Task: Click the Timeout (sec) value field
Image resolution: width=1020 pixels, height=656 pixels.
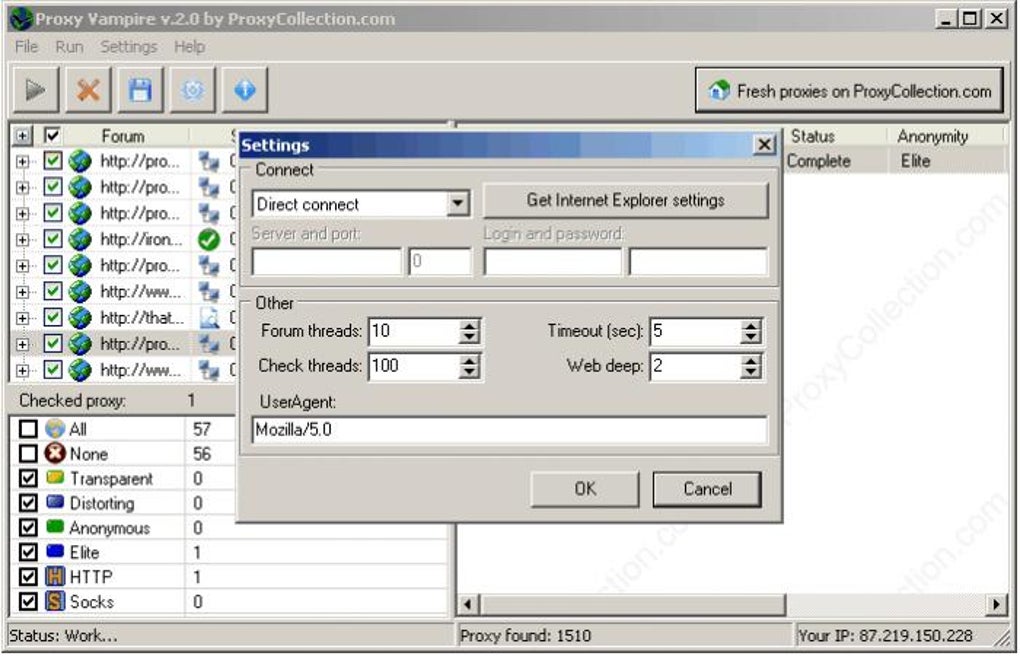Action: point(696,331)
